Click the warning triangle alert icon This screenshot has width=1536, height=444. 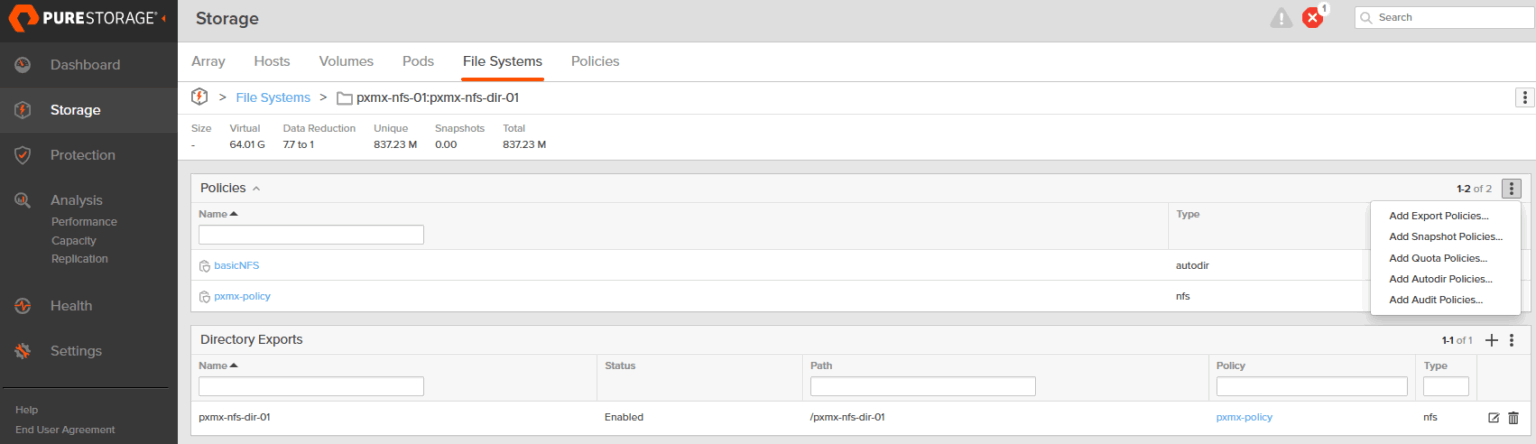pos(1281,18)
